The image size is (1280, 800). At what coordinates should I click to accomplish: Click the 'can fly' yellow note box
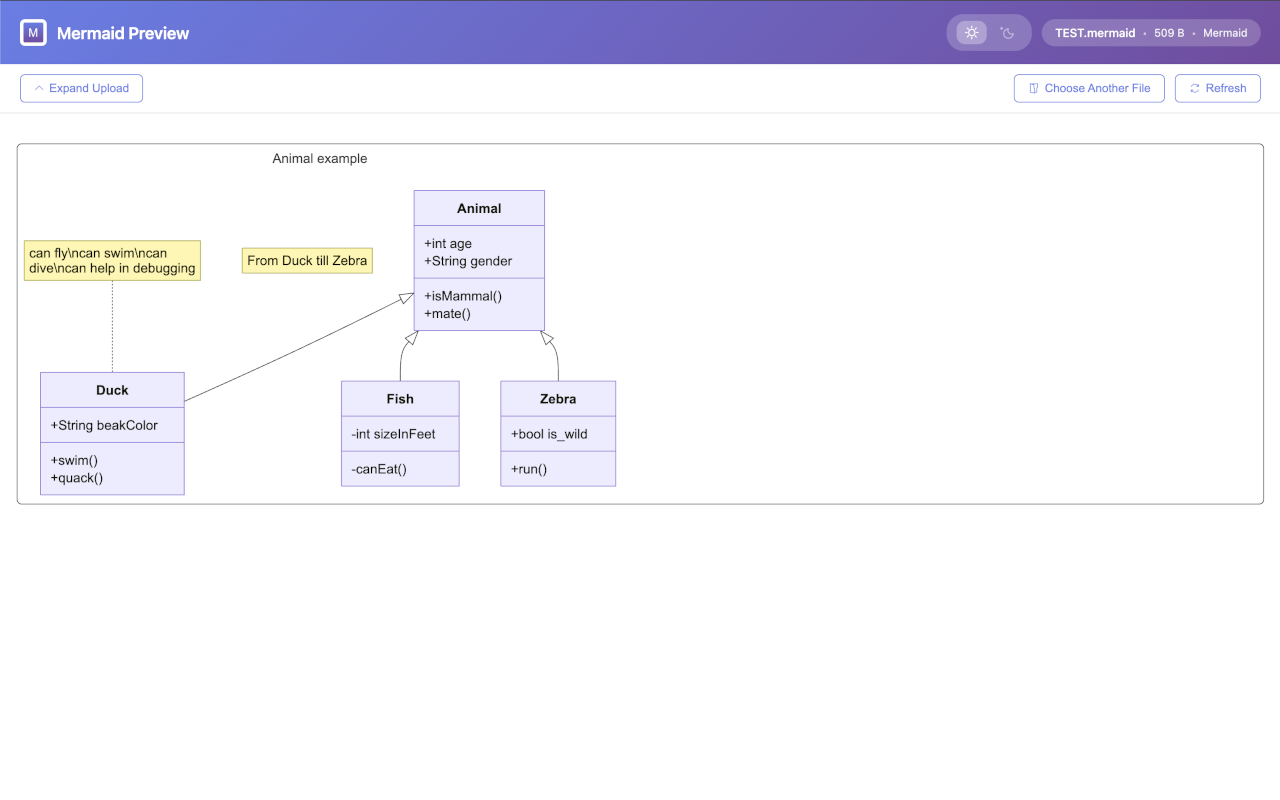pos(112,261)
